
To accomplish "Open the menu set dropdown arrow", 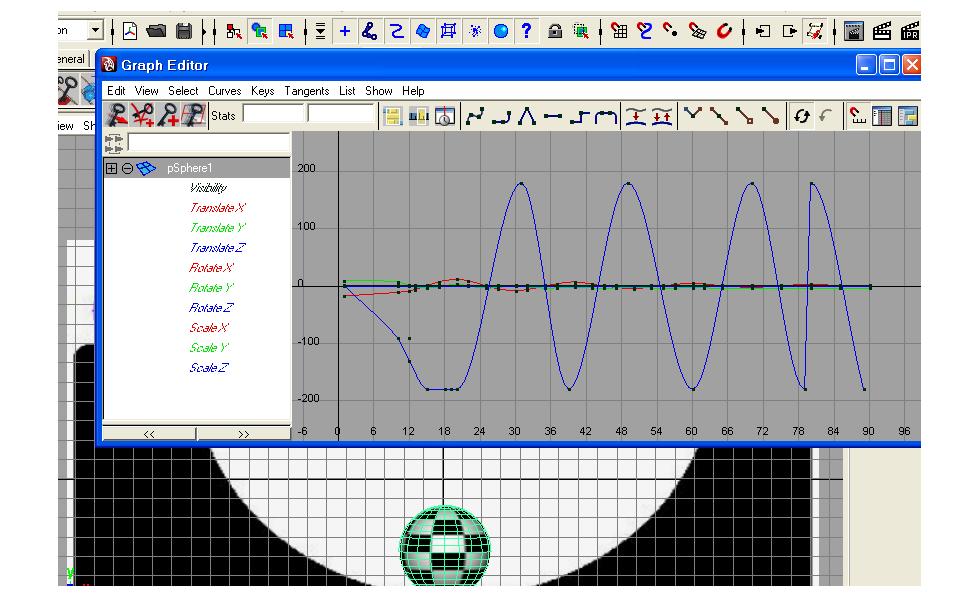I will coord(95,30).
